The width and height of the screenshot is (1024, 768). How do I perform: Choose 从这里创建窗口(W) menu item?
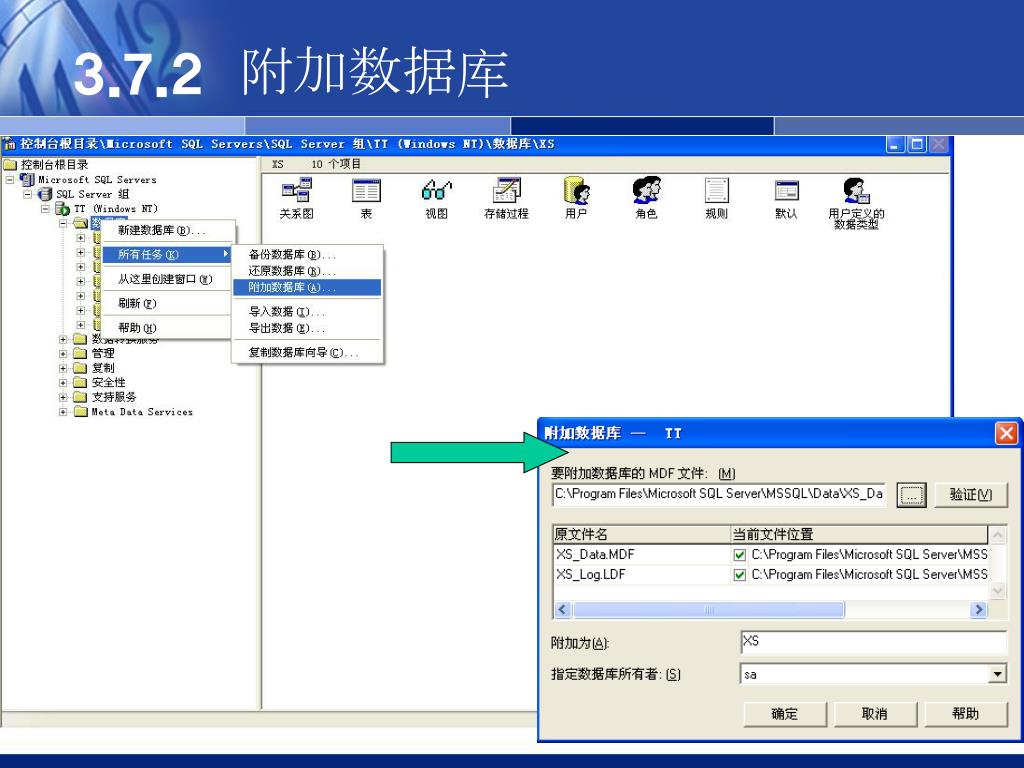coord(168,280)
